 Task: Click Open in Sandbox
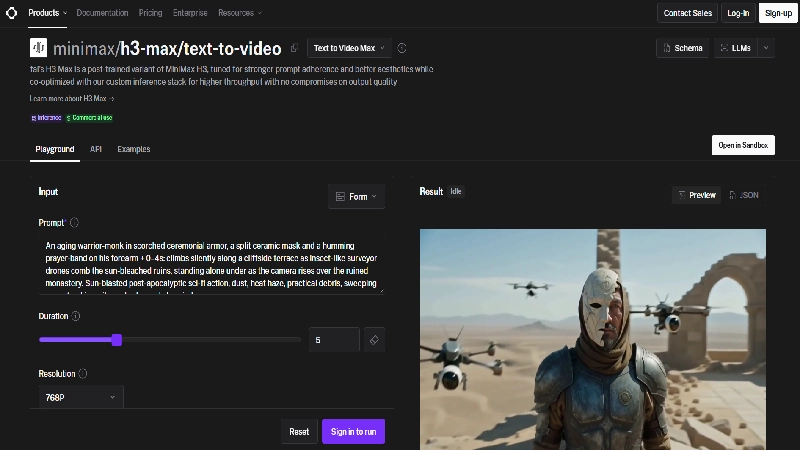743,145
